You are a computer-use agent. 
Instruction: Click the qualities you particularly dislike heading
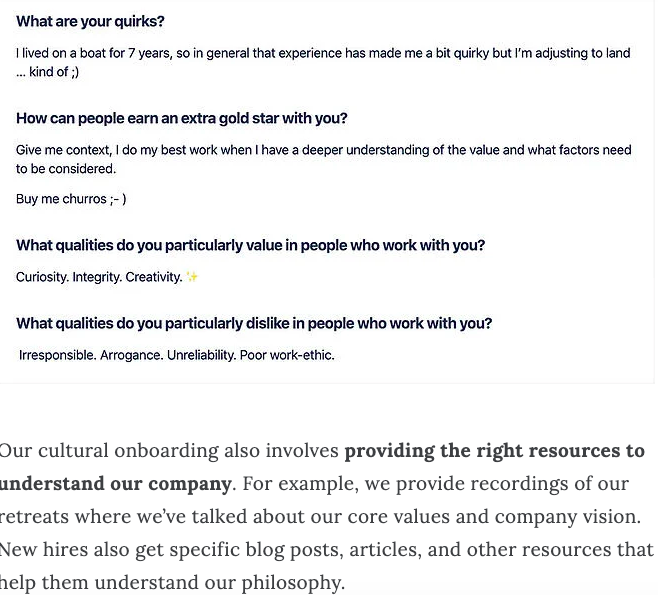coord(254,324)
